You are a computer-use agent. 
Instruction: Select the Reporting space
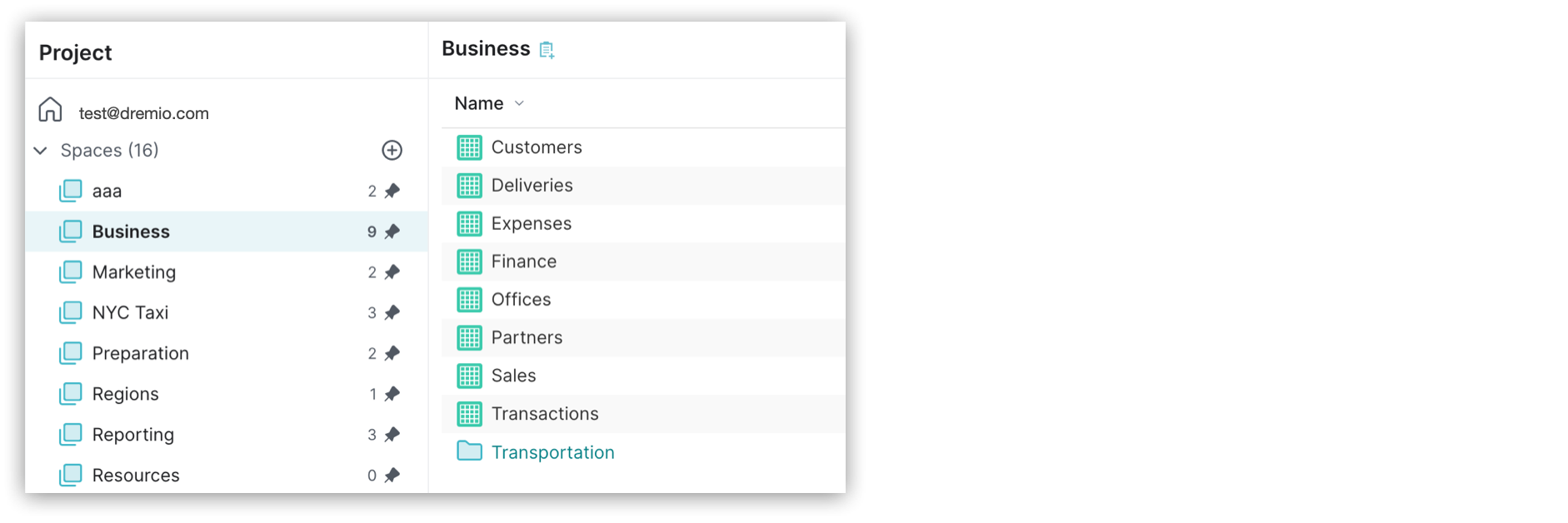click(133, 435)
